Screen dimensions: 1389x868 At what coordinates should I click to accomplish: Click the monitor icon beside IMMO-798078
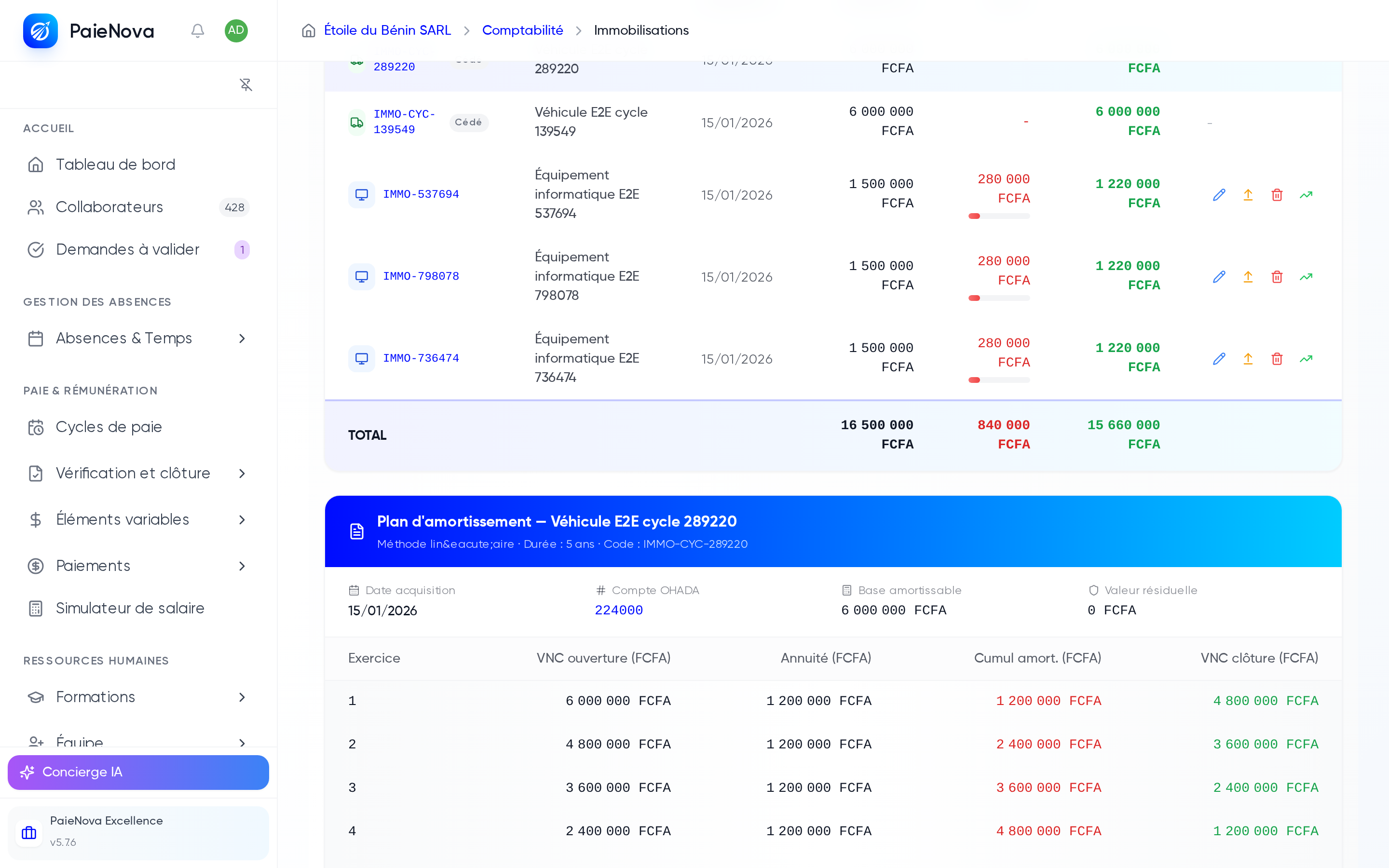(362, 277)
